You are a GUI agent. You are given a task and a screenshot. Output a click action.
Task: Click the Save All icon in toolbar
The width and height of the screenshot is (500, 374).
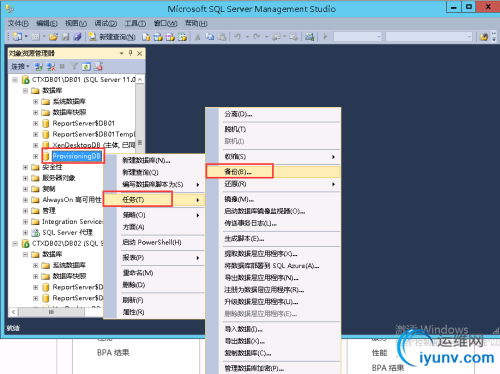coord(77,37)
